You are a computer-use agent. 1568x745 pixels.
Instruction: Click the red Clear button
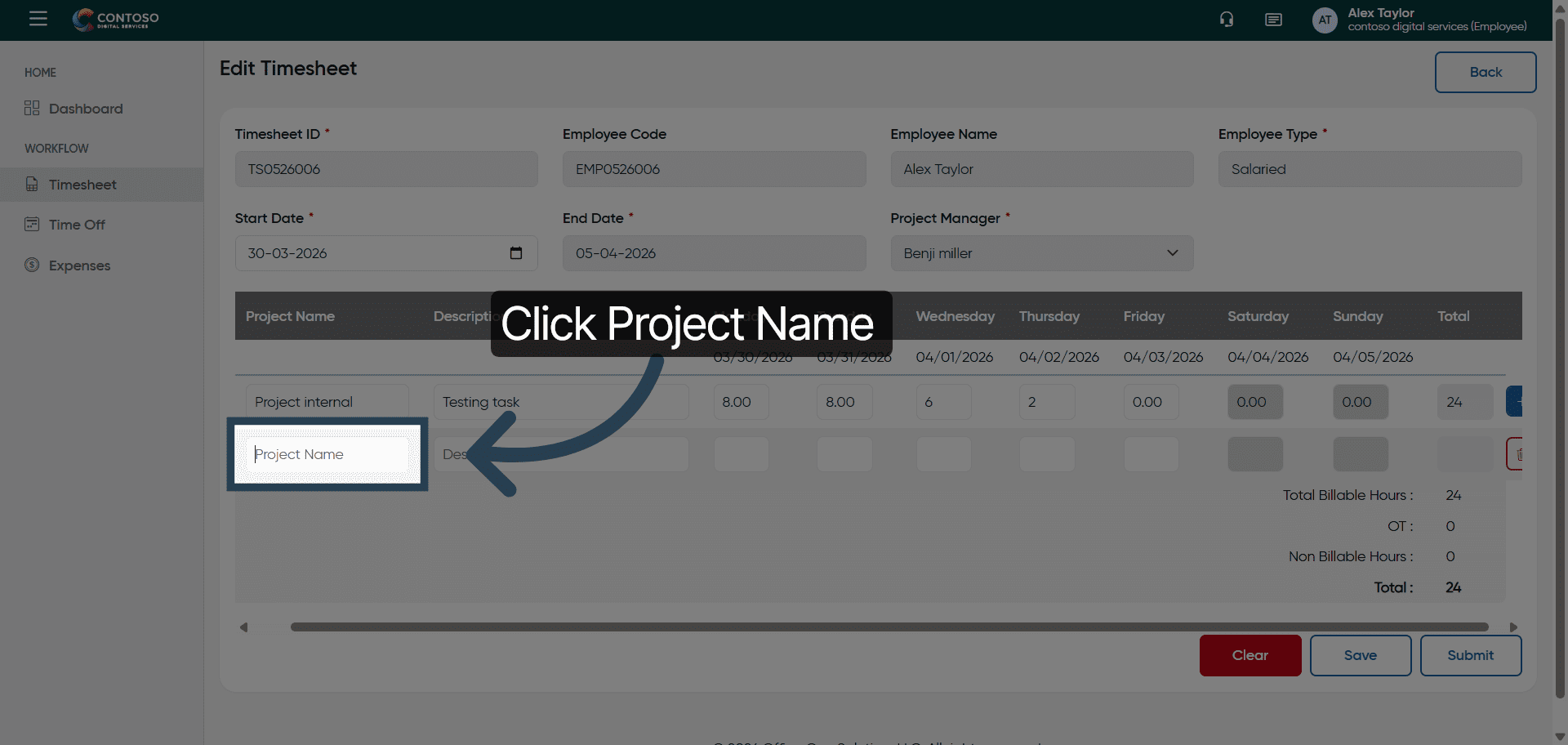click(1249, 655)
